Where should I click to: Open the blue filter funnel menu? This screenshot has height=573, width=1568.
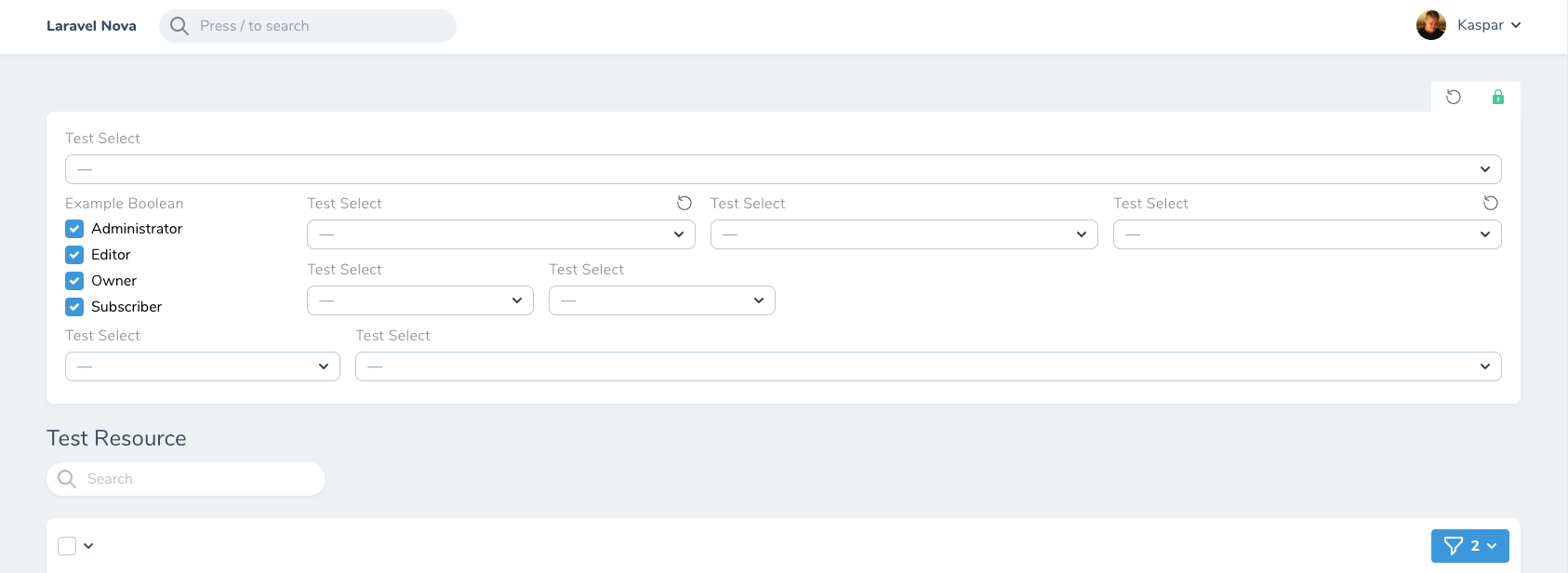[1470, 546]
